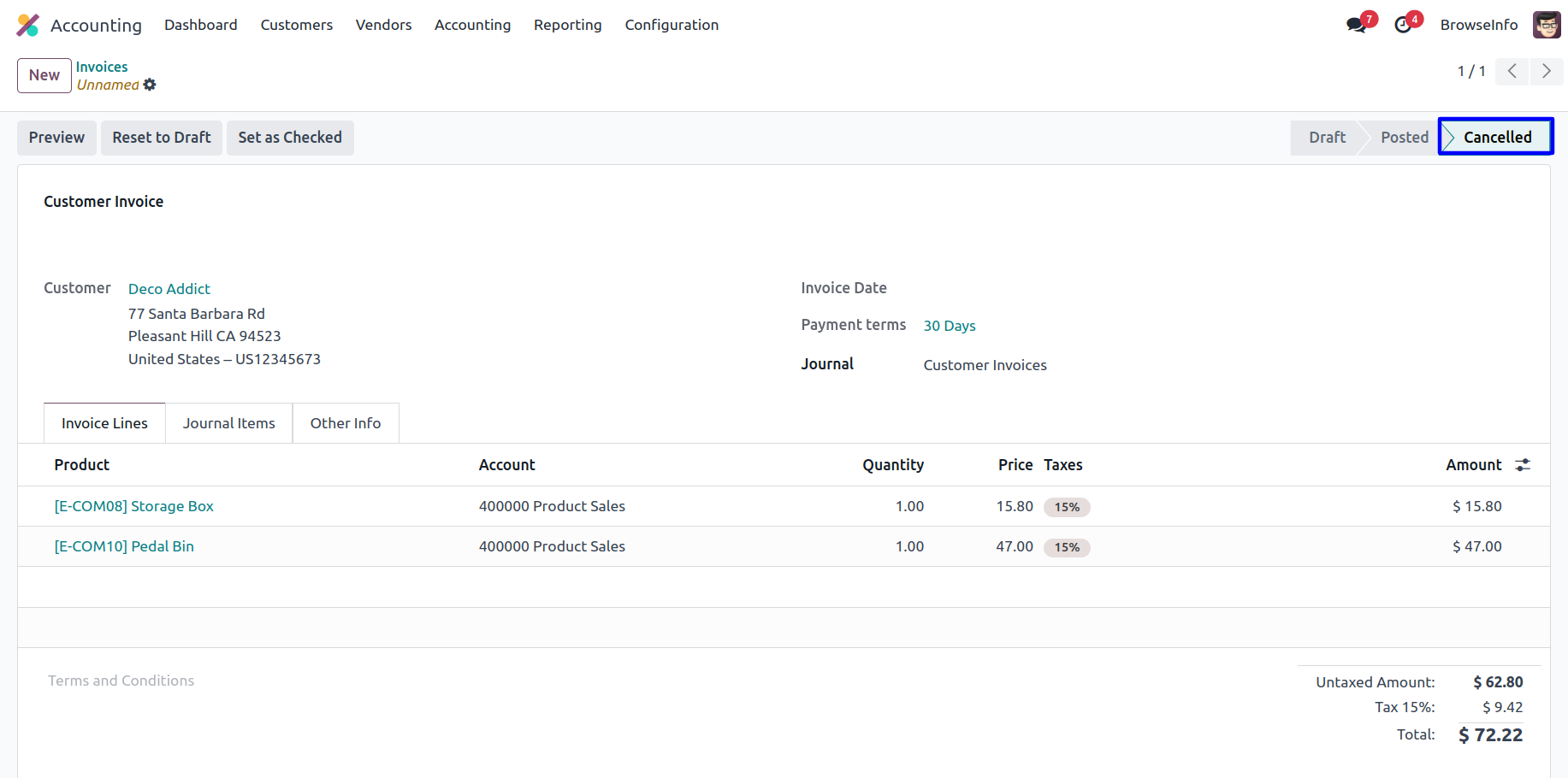This screenshot has width=1568, height=778.
Task: Click the Reset to Draft button
Action: point(162,138)
